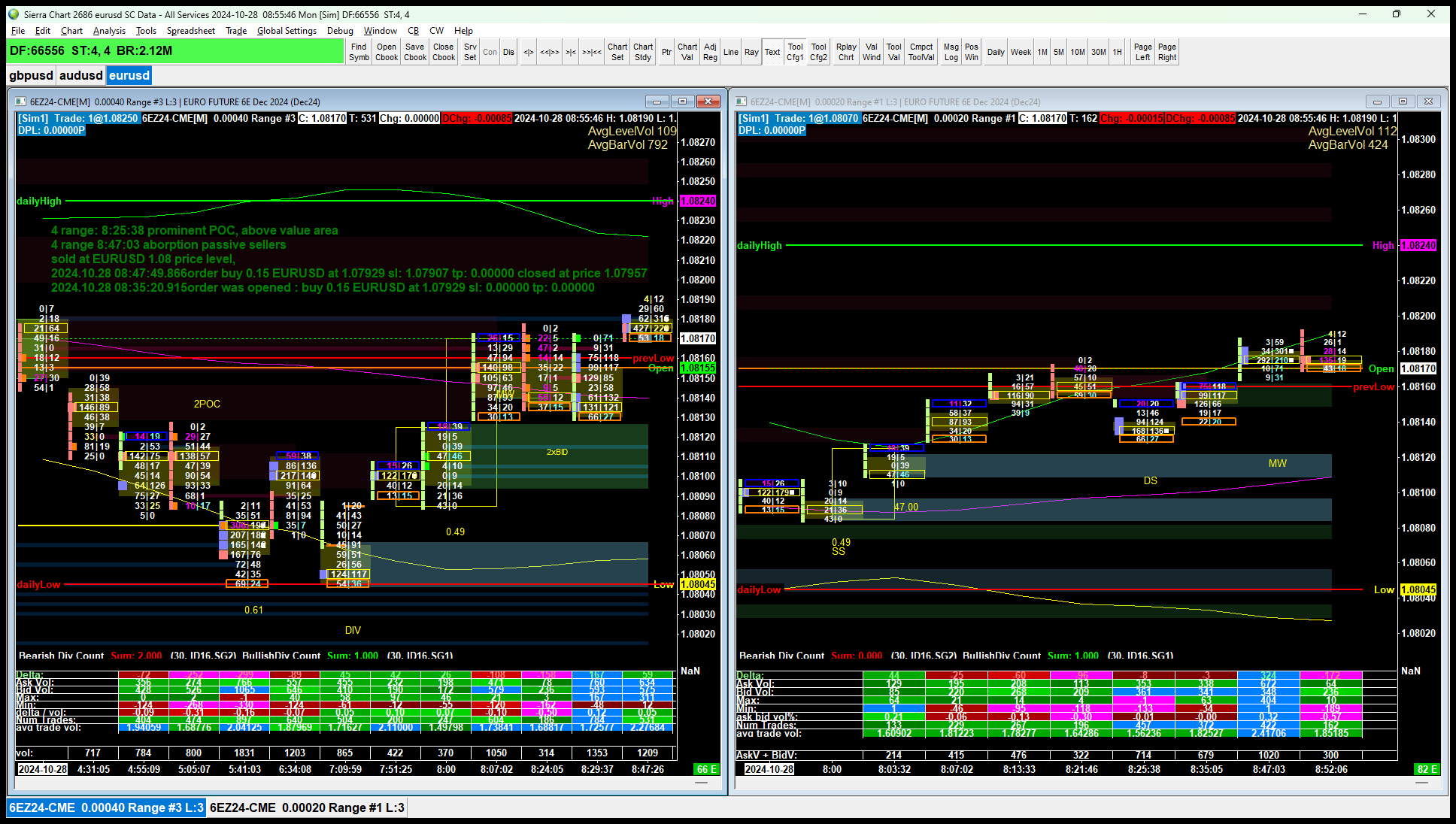
Task: Toggle Tool Cfg1 configuration
Action: pos(795,52)
